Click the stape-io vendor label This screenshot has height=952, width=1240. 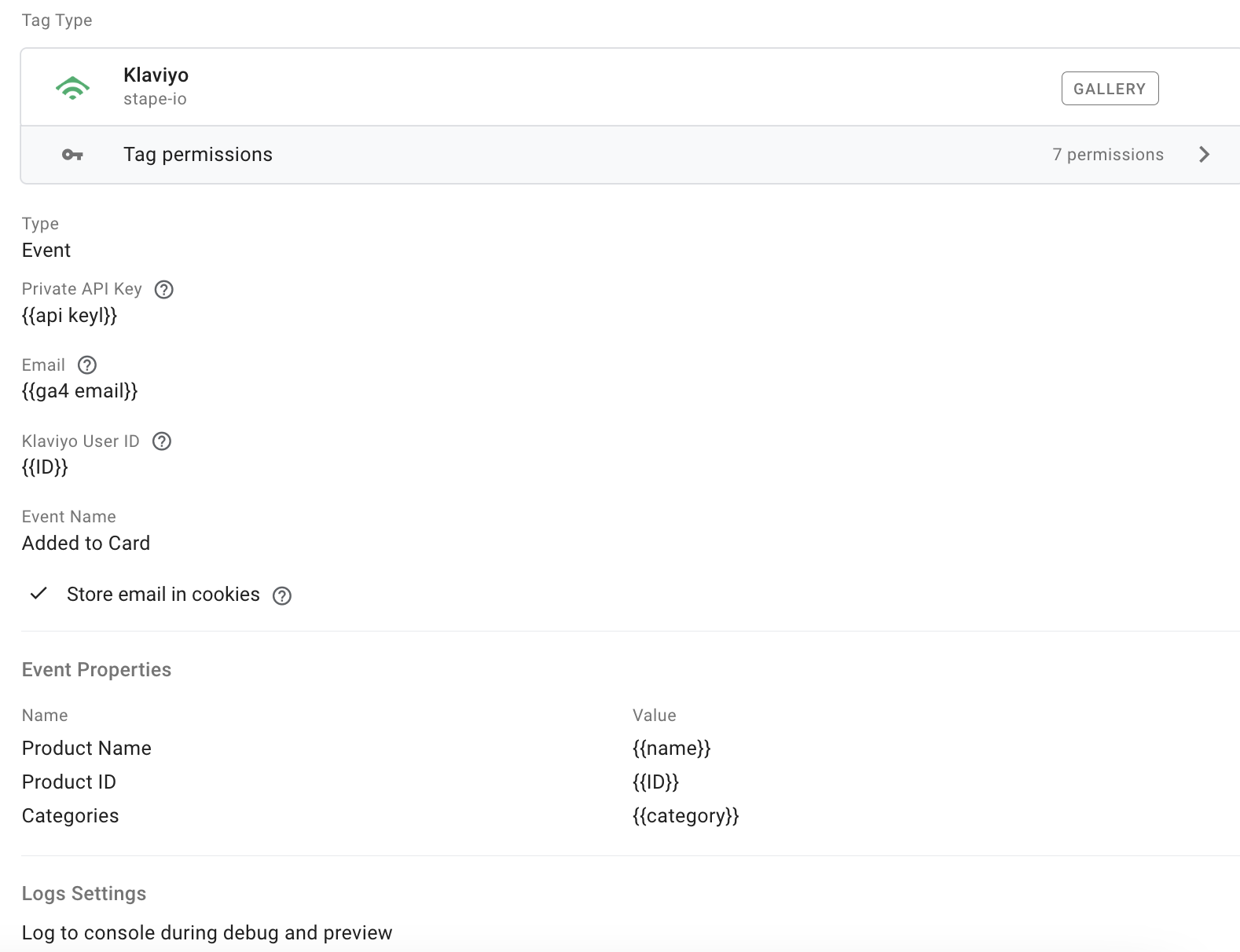click(155, 99)
